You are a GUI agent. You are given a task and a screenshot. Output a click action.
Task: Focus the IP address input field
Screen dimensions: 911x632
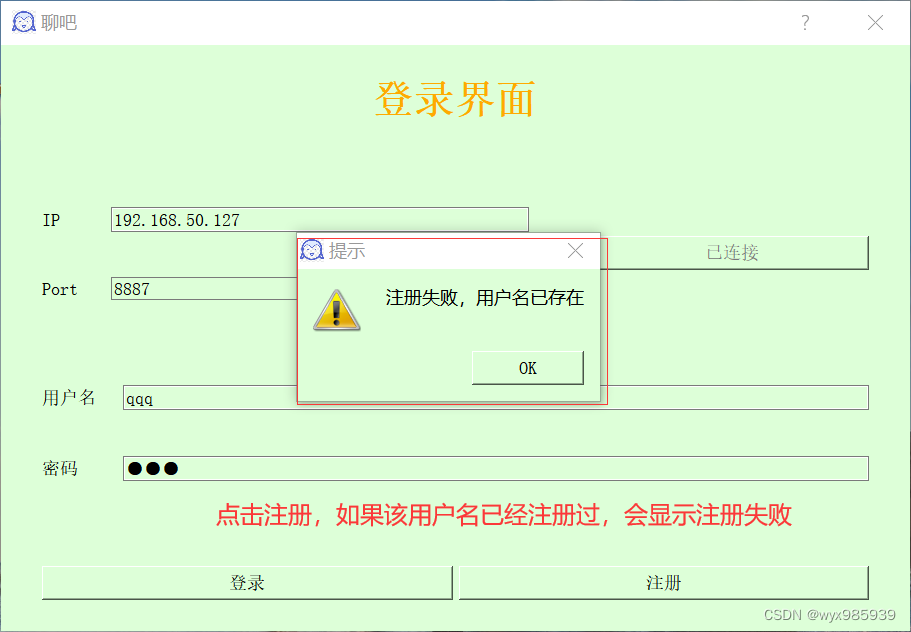(x=320, y=220)
